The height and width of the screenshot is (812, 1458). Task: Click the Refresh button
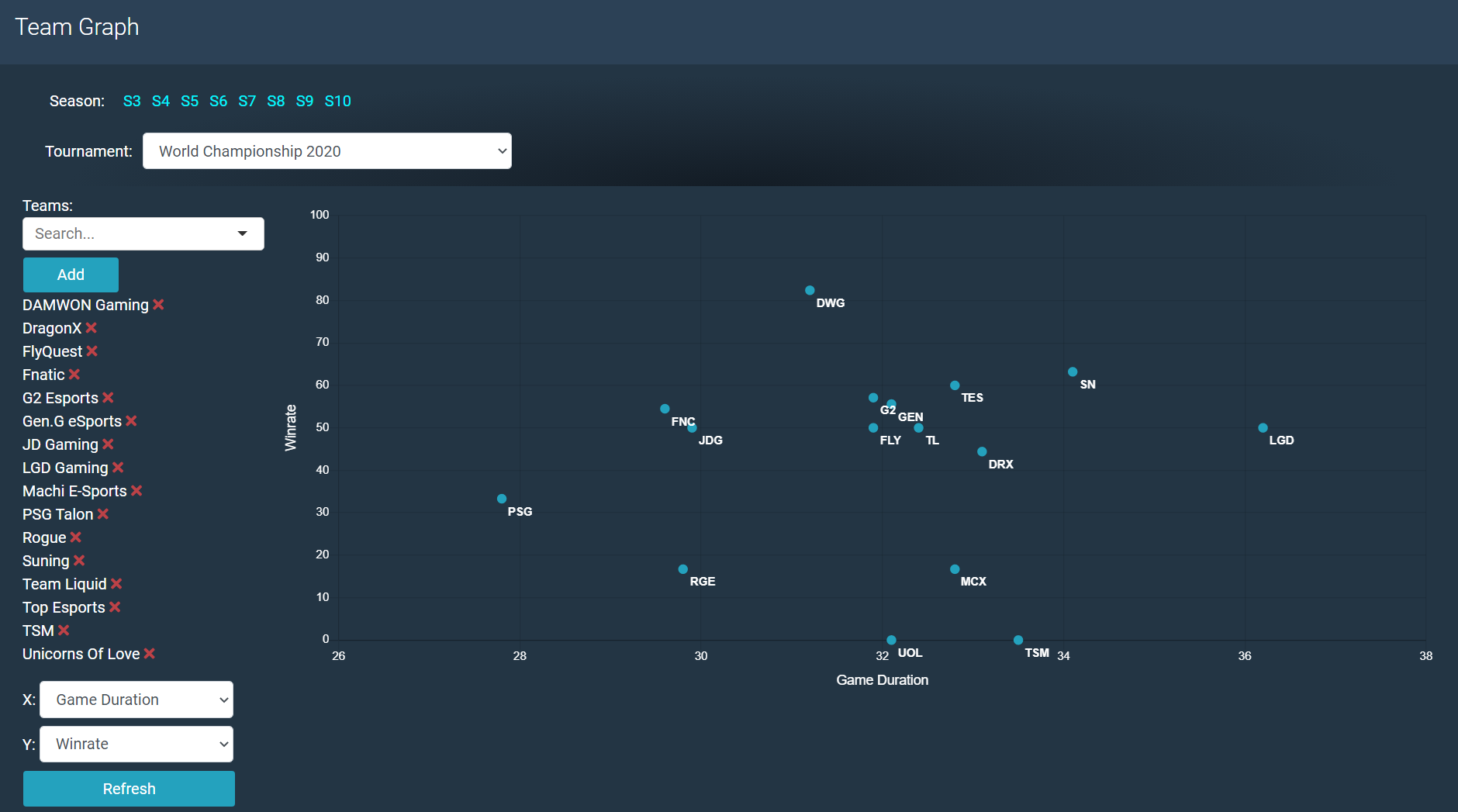tap(129, 789)
